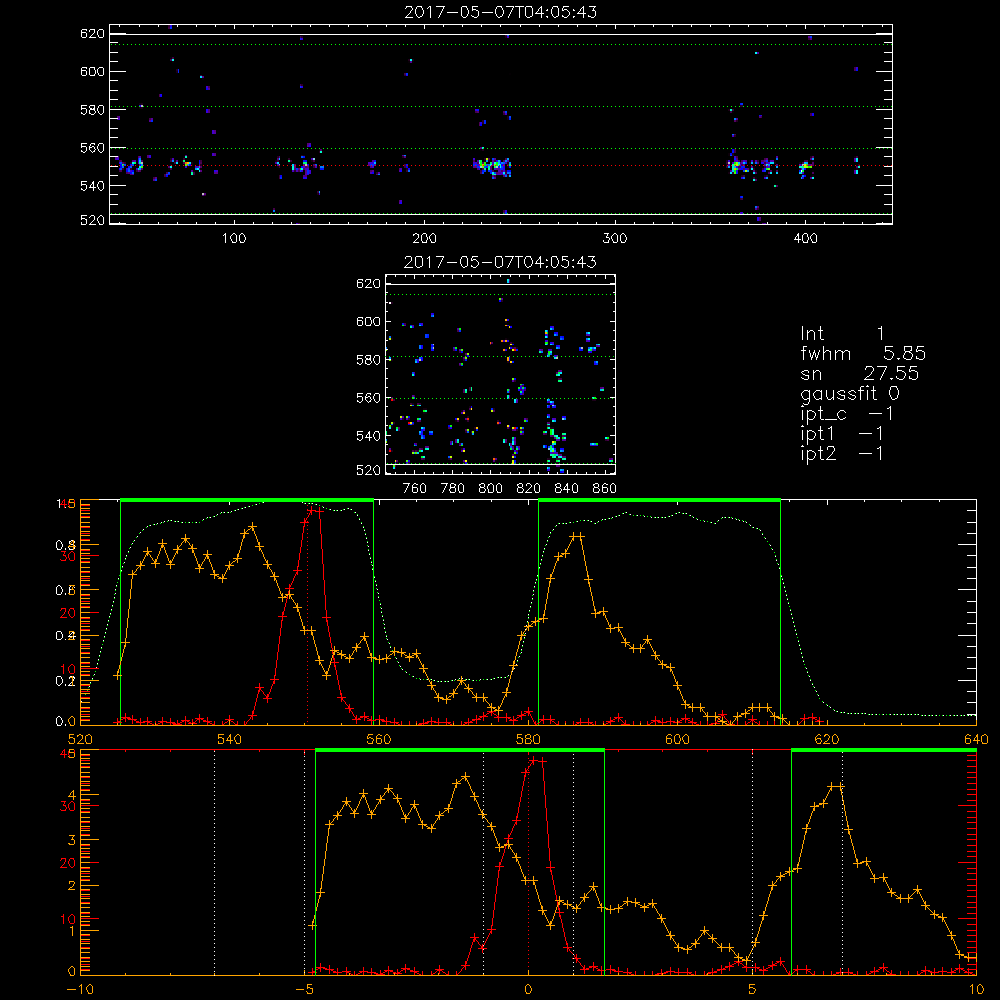Click the x-axis tick label 300
The width and height of the screenshot is (1000, 1000).
point(615,239)
